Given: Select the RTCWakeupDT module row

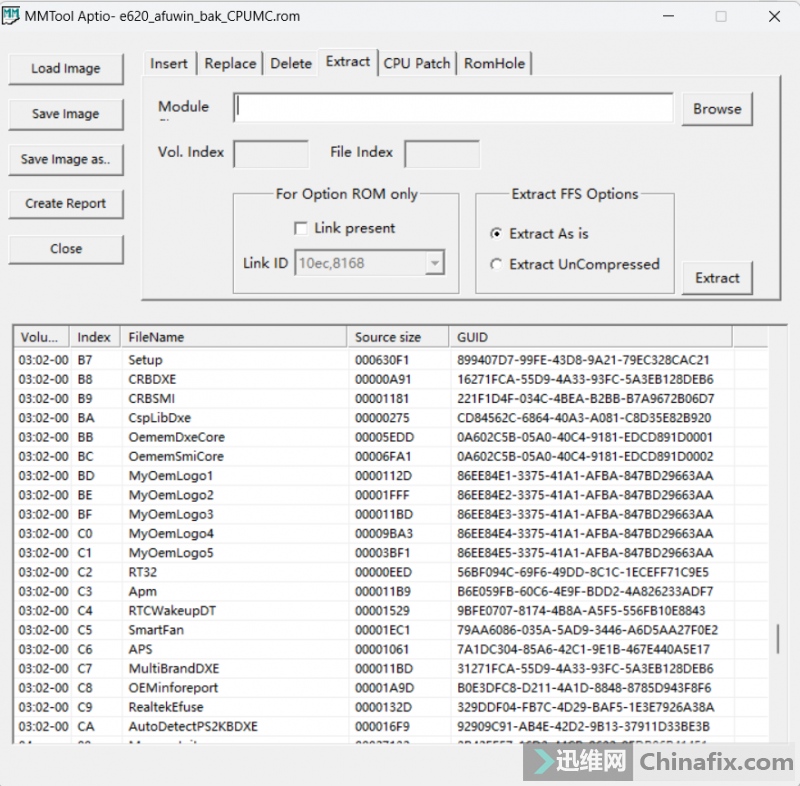Looking at the screenshot, I should (391, 611).
